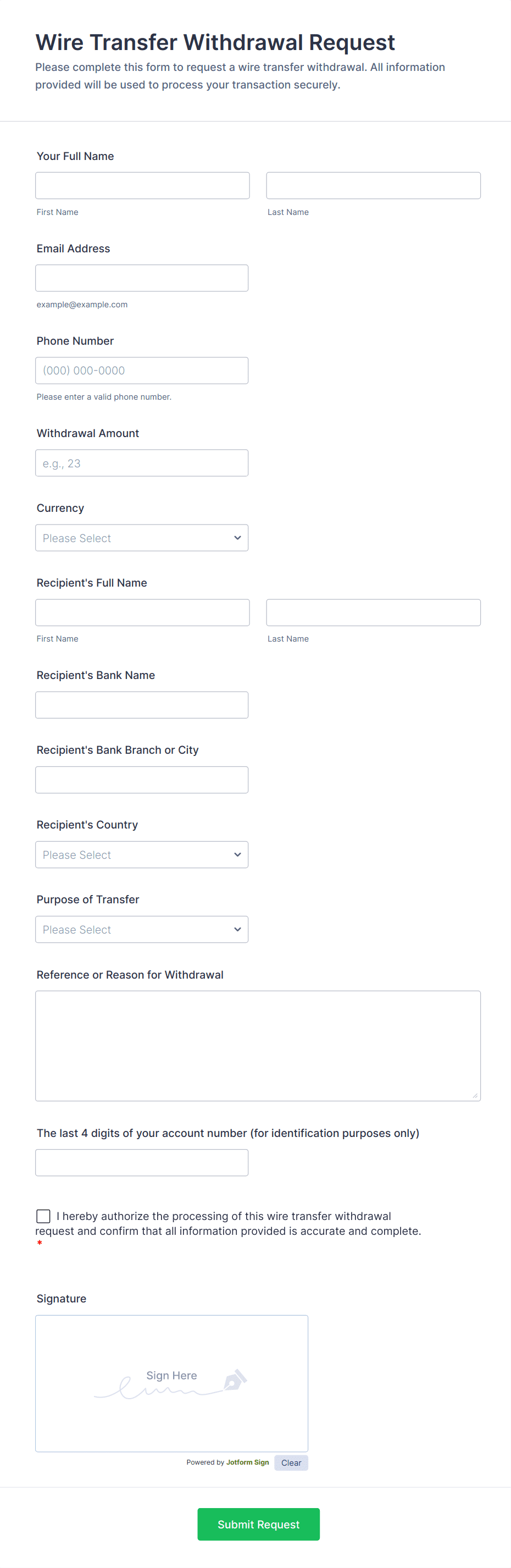Check the wire transfer authorization checkbox
This screenshot has width=511, height=1568.
pyautogui.click(x=43, y=1216)
